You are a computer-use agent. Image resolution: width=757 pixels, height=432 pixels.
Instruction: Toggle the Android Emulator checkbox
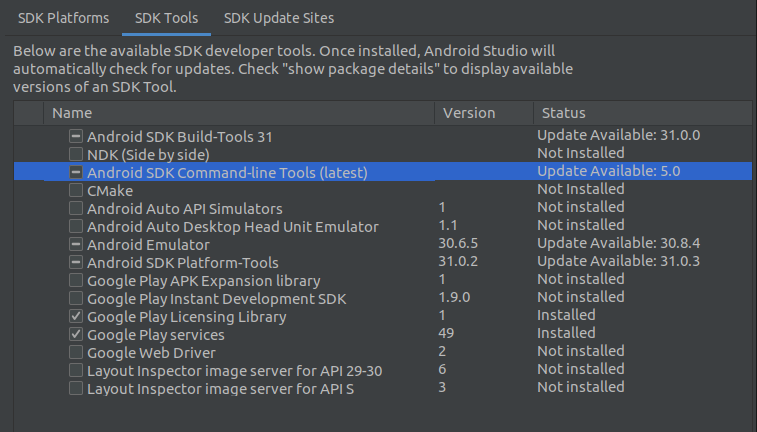pyautogui.click(x=76, y=244)
